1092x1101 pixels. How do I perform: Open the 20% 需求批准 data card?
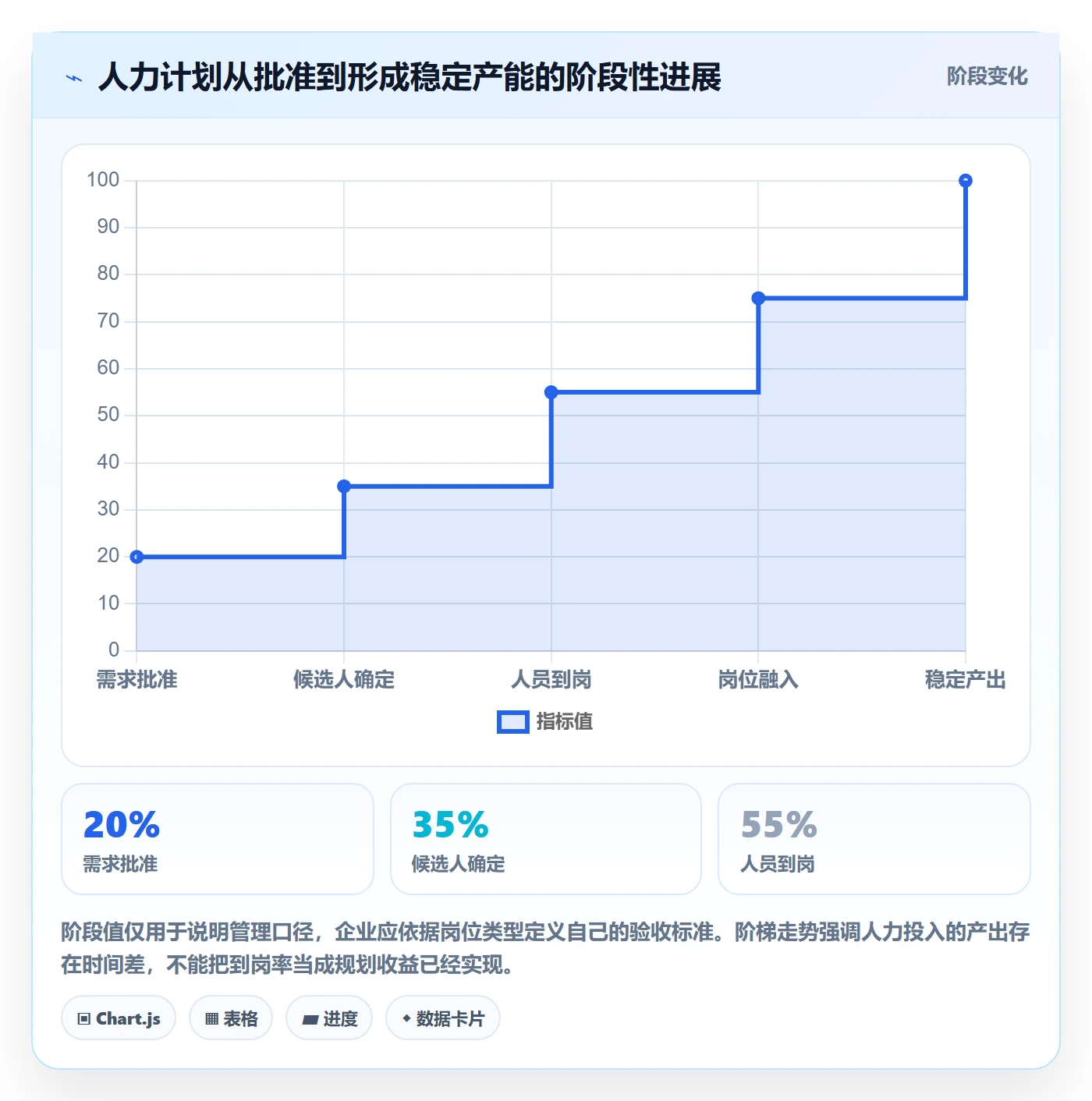[x=218, y=839]
